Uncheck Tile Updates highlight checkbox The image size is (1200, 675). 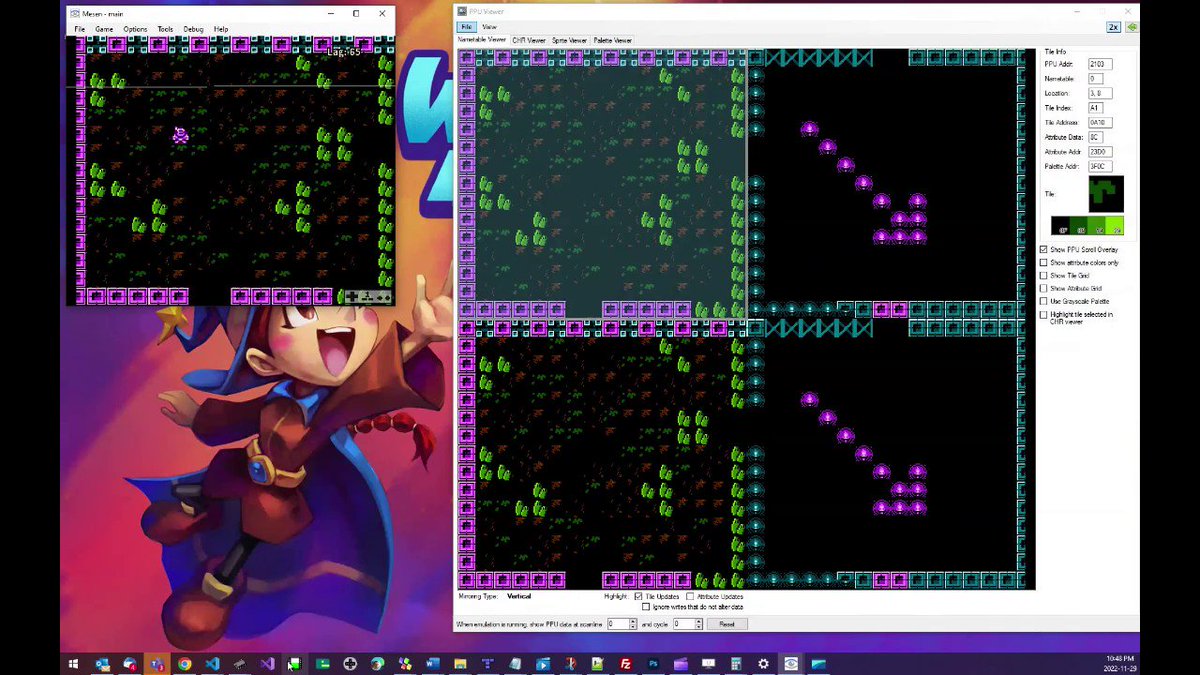(x=639, y=596)
